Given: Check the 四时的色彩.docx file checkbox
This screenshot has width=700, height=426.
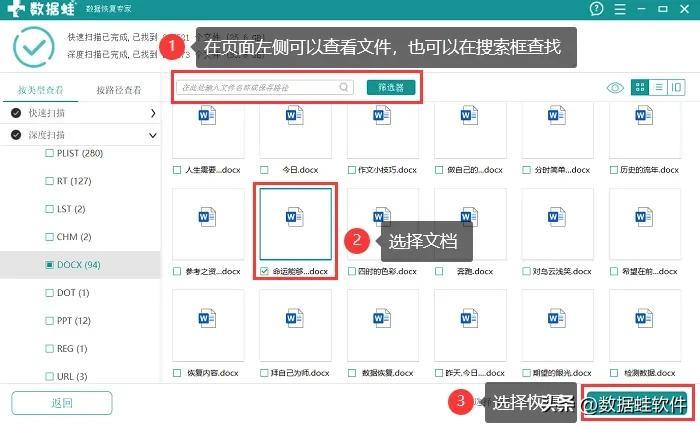Looking at the screenshot, I should click(x=352, y=271).
